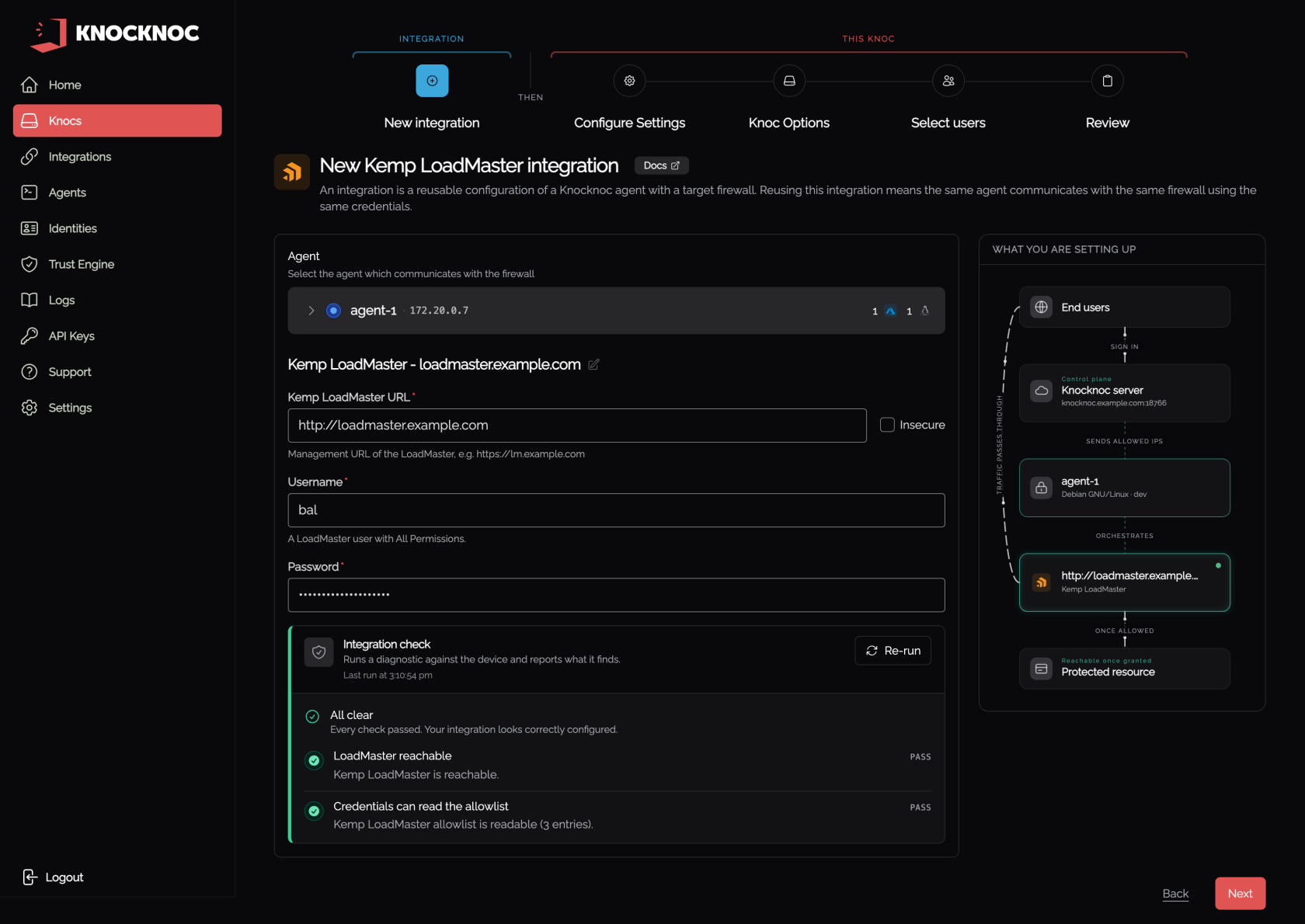This screenshot has height=924, width=1305.
Task: Click the Settings gear icon in sidebar
Action: click(x=30, y=408)
